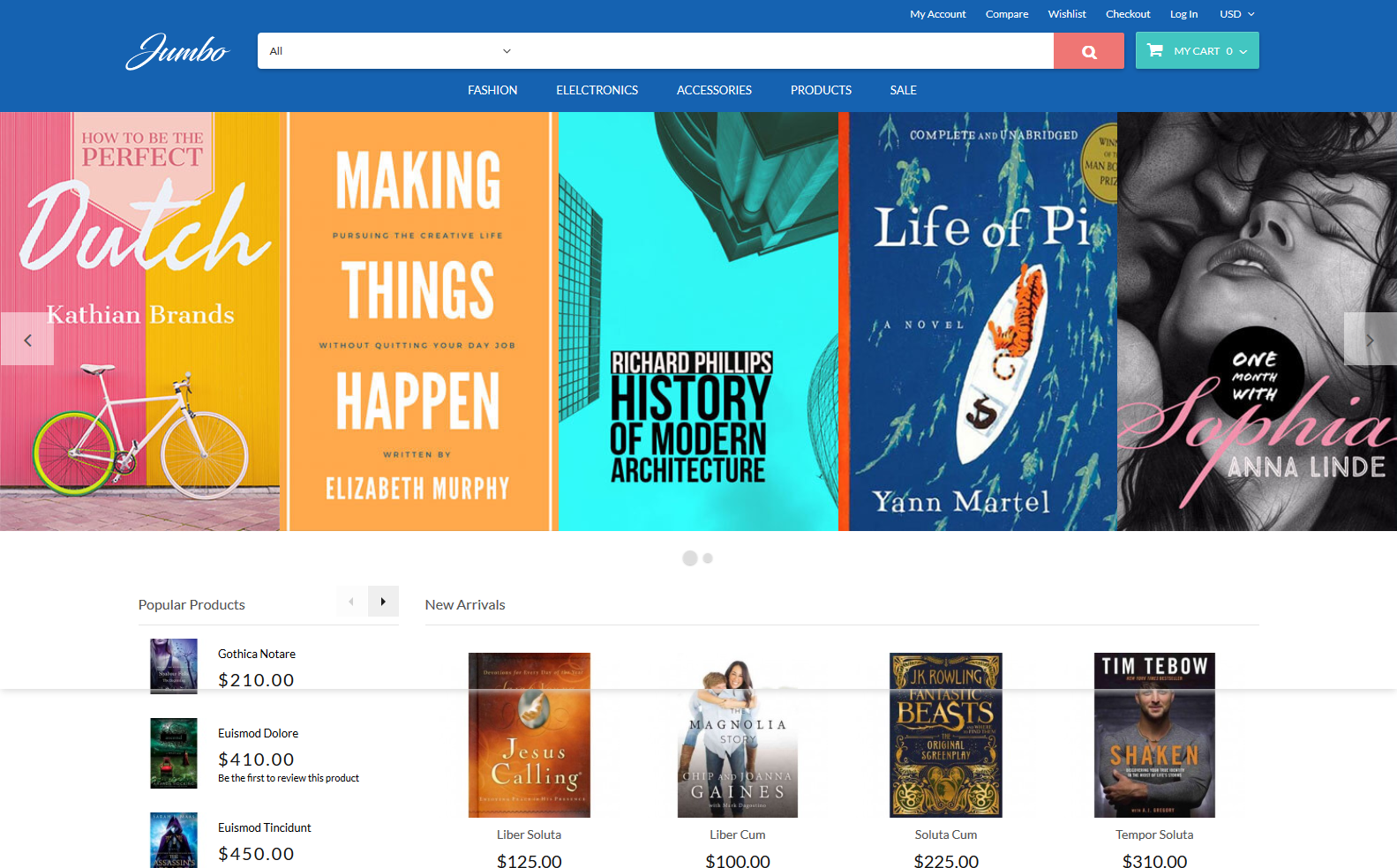Open the Gothica Notare product thumbnail
Image resolution: width=1397 pixels, height=868 pixels.
coord(174,666)
